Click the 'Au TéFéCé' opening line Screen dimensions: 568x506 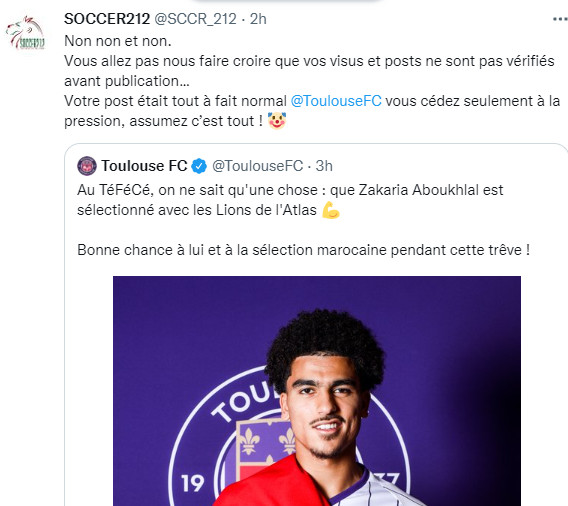(x=290, y=190)
